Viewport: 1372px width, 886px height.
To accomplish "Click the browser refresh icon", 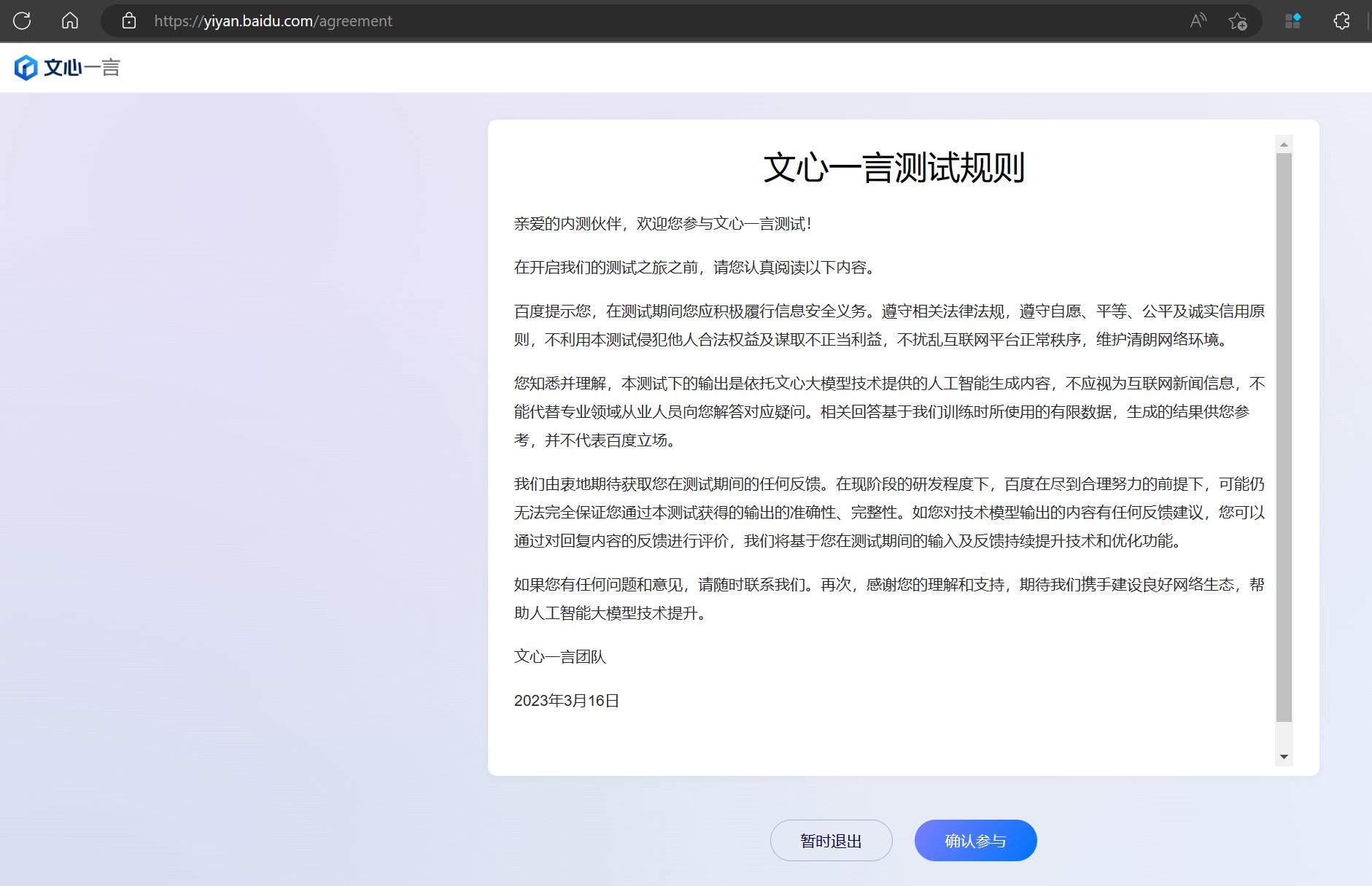I will coord(22,20).
